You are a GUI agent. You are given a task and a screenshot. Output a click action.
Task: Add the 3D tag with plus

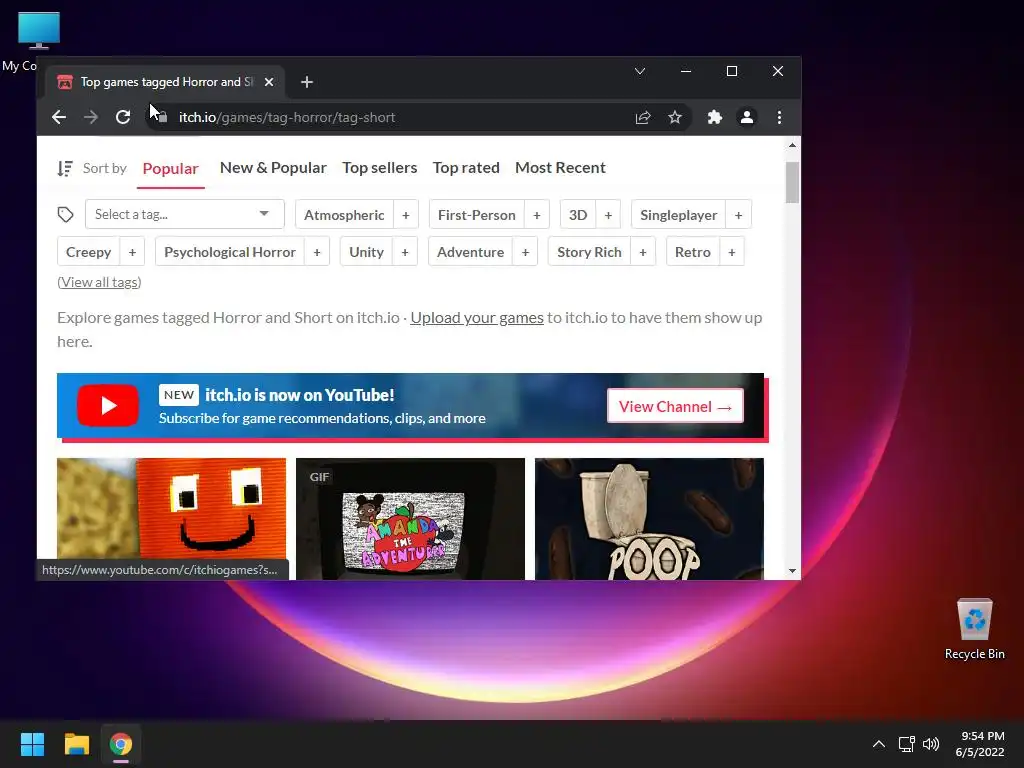tap(608, 215)
